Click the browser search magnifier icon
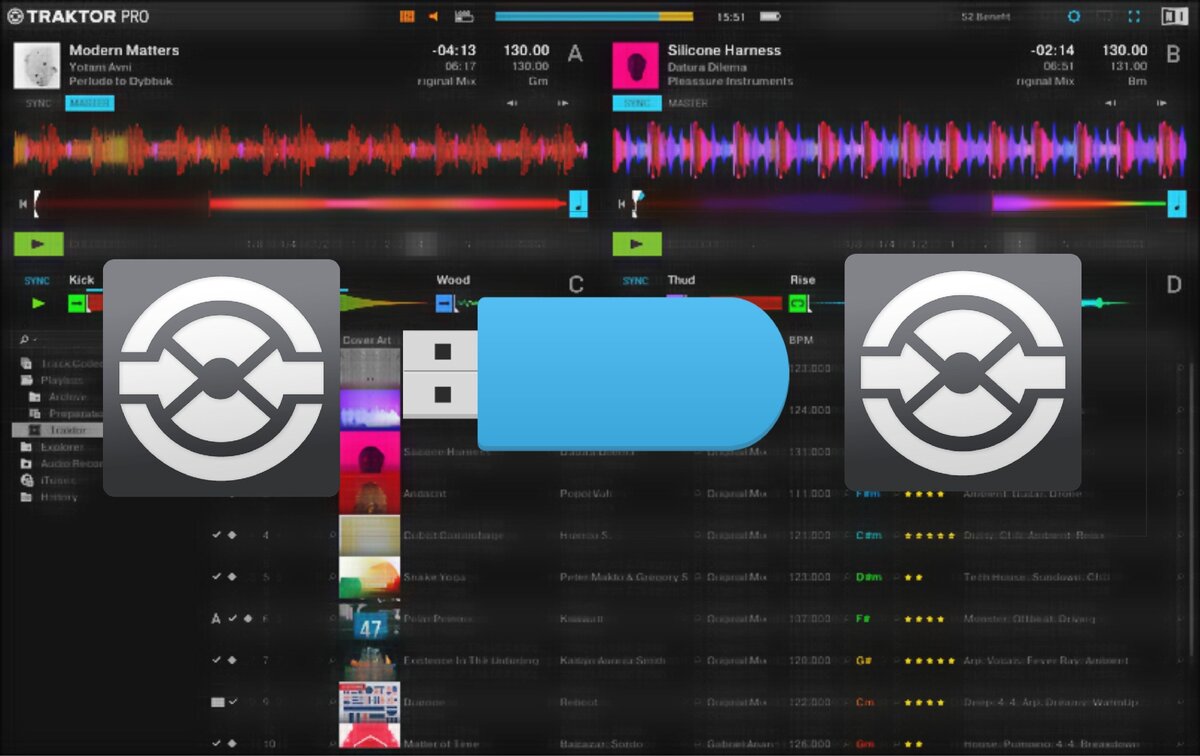The image size is (1200, 756). (23, 340)
